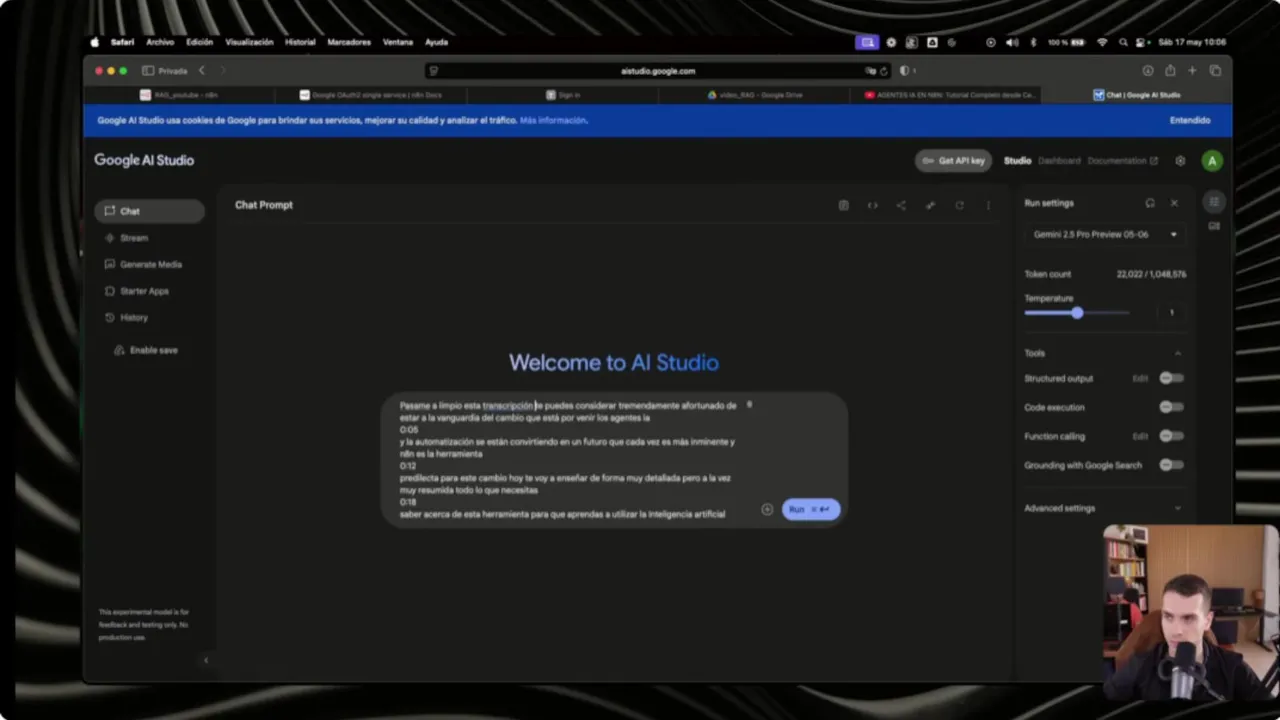The image size is (1280, 720).
Task: Click Más información link in banner
Action: click(x=553, y=120)
